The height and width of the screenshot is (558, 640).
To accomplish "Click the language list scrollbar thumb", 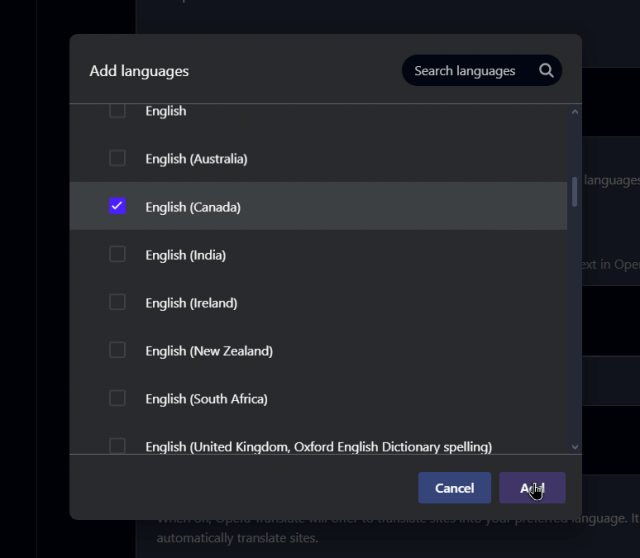I will coord(575,191).
